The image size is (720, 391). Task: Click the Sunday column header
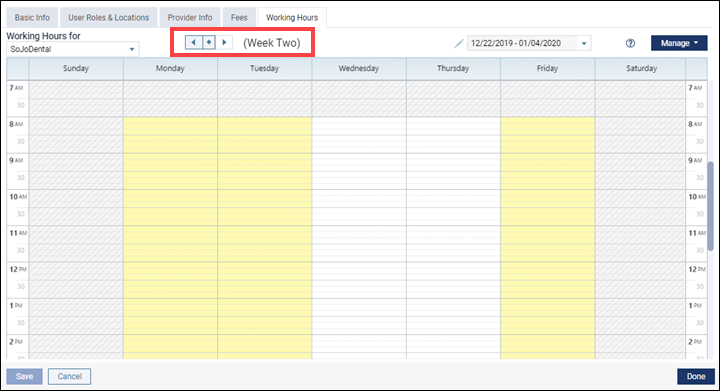click(x=76, y=68)
